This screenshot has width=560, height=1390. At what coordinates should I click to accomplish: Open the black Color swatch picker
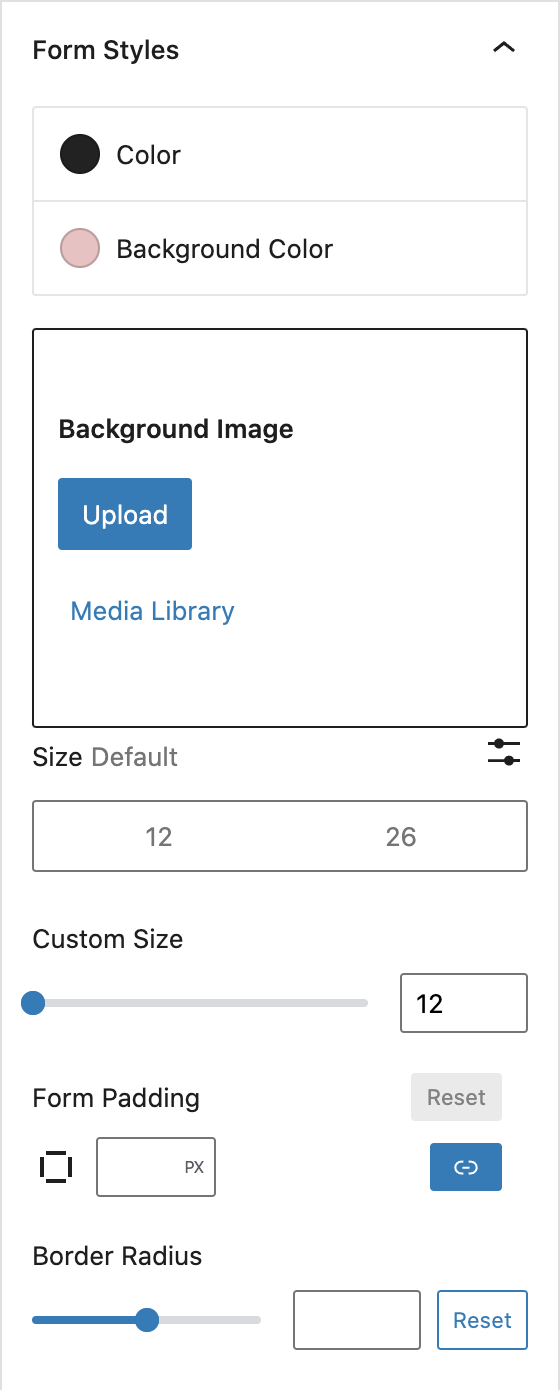pos(80,155)
